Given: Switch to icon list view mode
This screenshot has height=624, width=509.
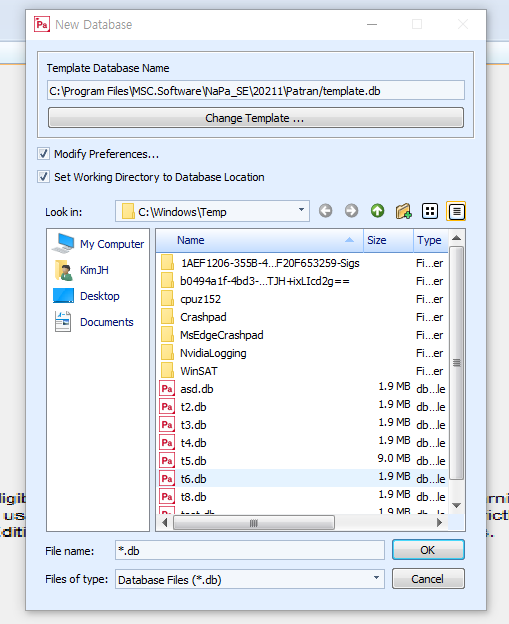Looking at the screenshot, I should point(430,211).
